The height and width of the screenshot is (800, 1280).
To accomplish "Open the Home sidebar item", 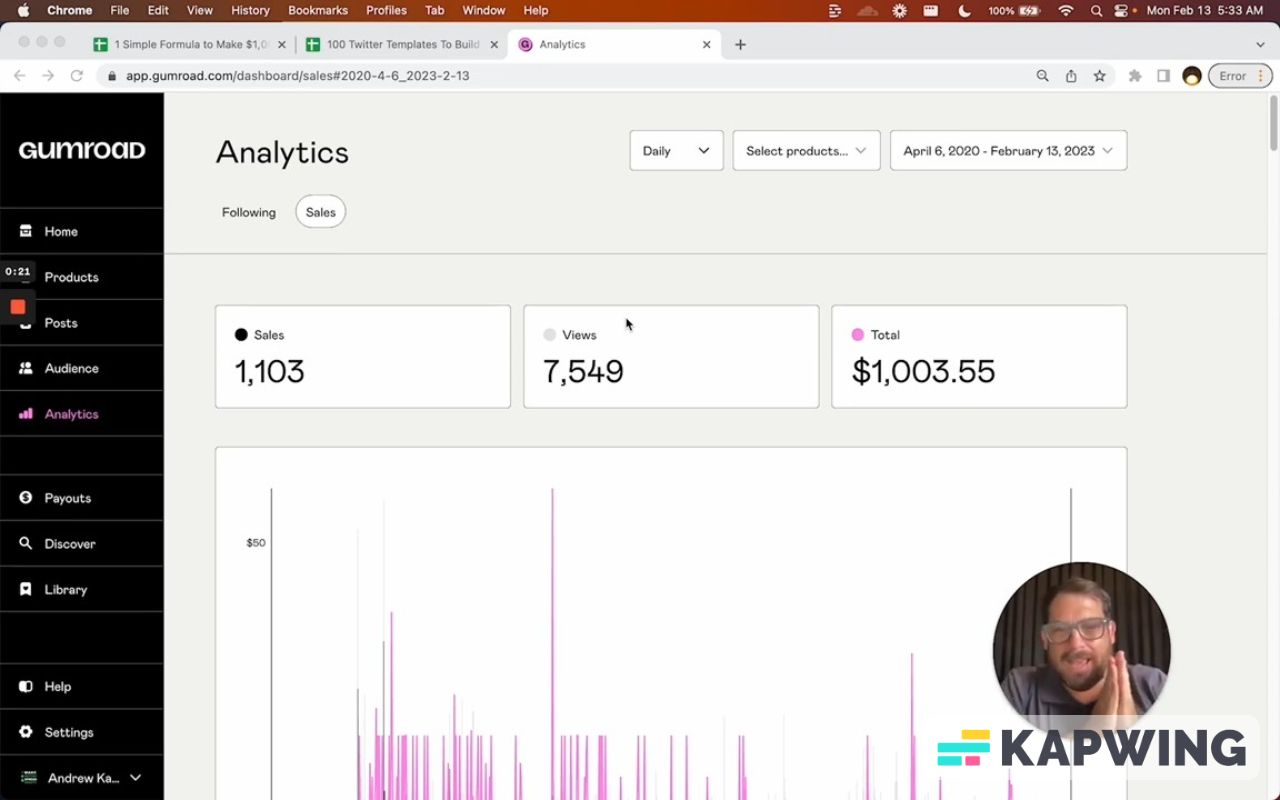I will [x=81, y=231].
